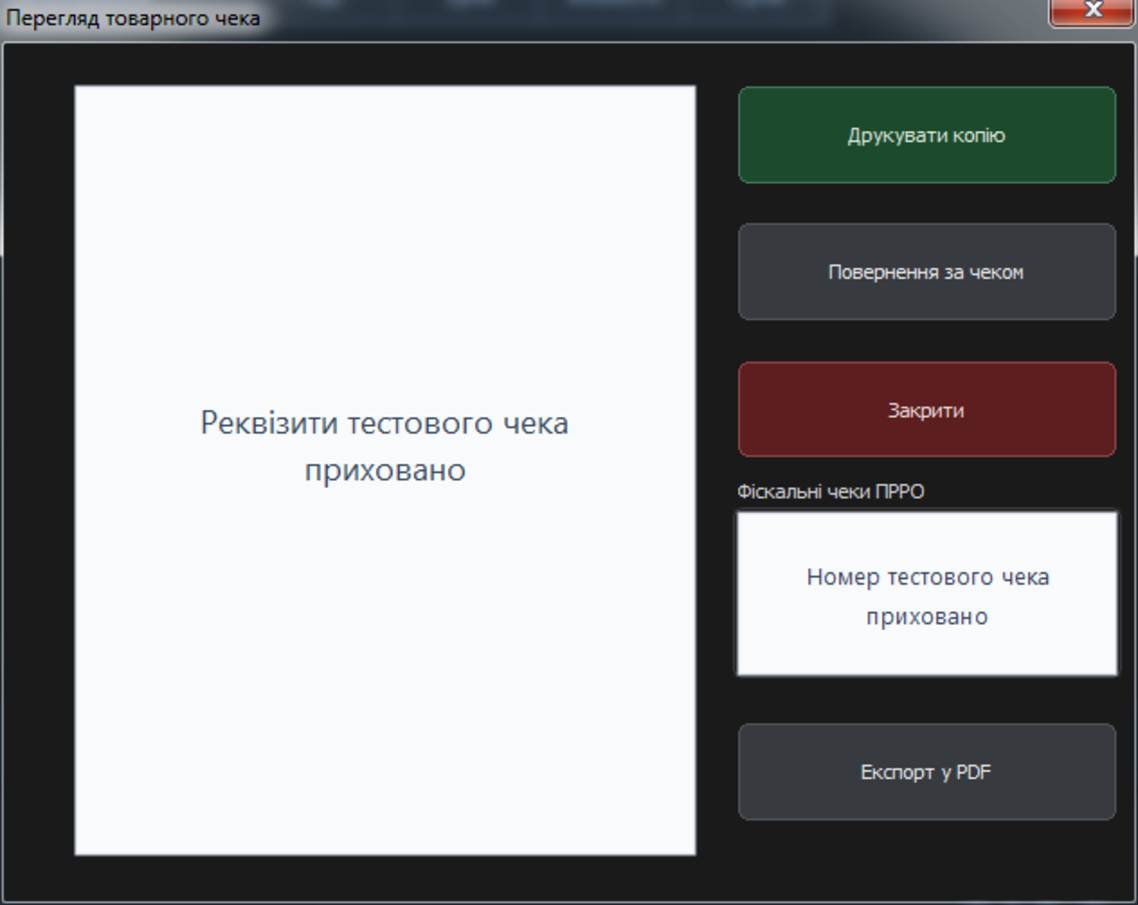1138x905 pixels.
Task: Select the red Закрити button
Action: (x=927, y=410)
